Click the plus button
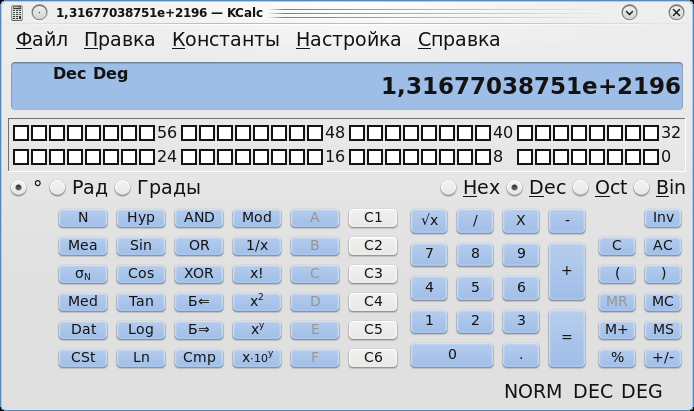694x411 pixels. point(567,271)
